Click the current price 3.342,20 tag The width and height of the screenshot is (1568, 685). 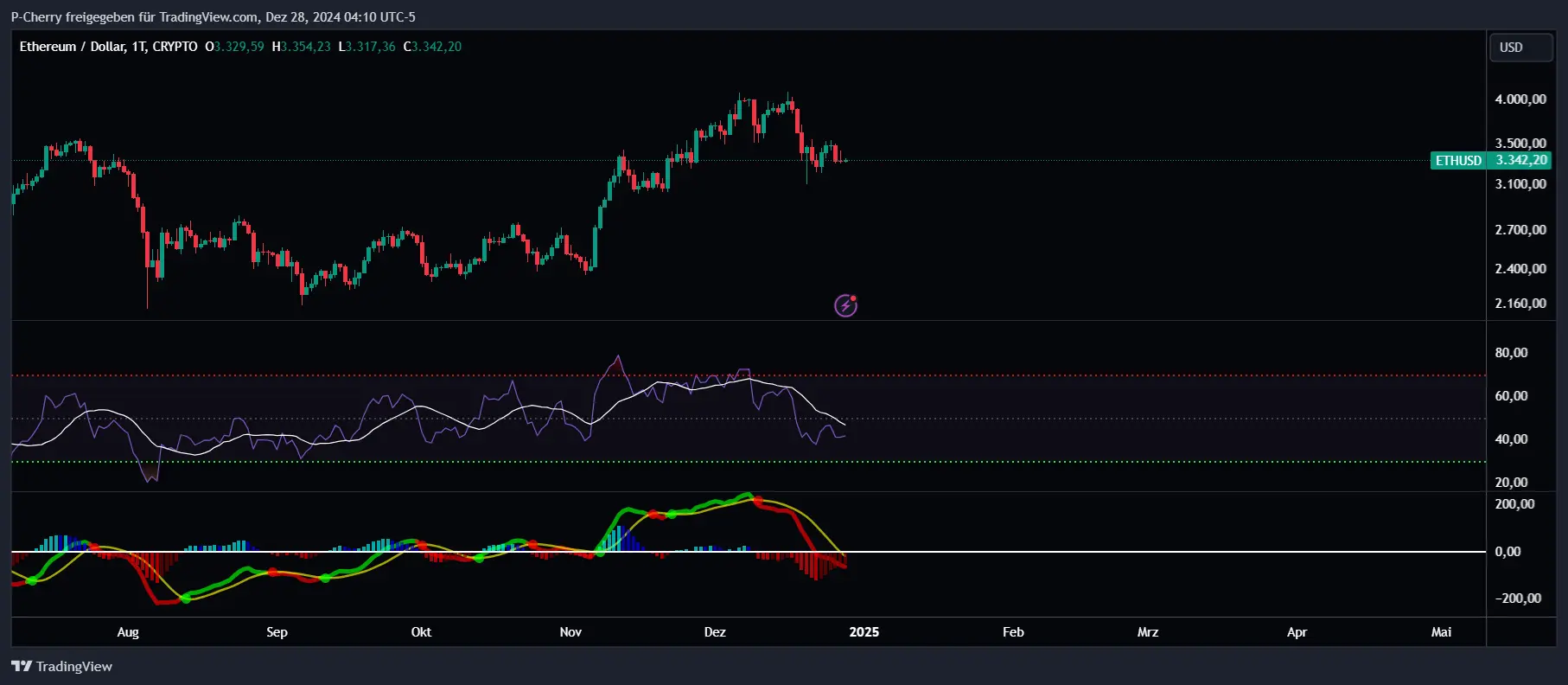pos(1521,160)
